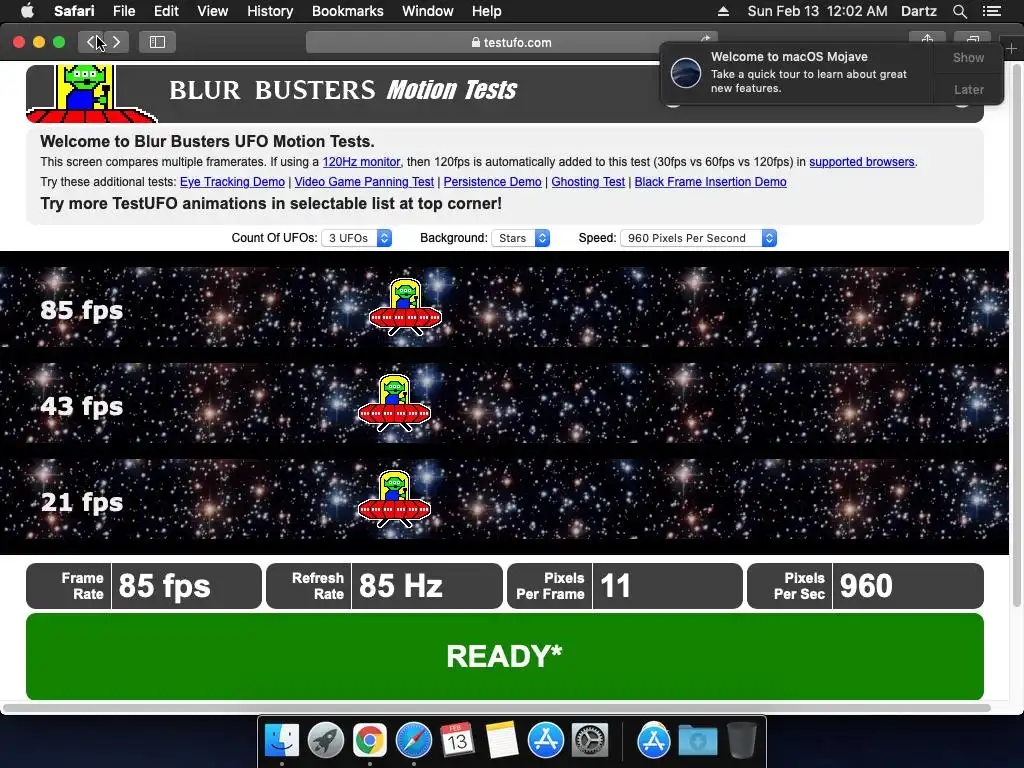Image resolution: width=1024 pixels, height=768 pixels.
Task: Open the Help menu
Action: coord(487,11)
